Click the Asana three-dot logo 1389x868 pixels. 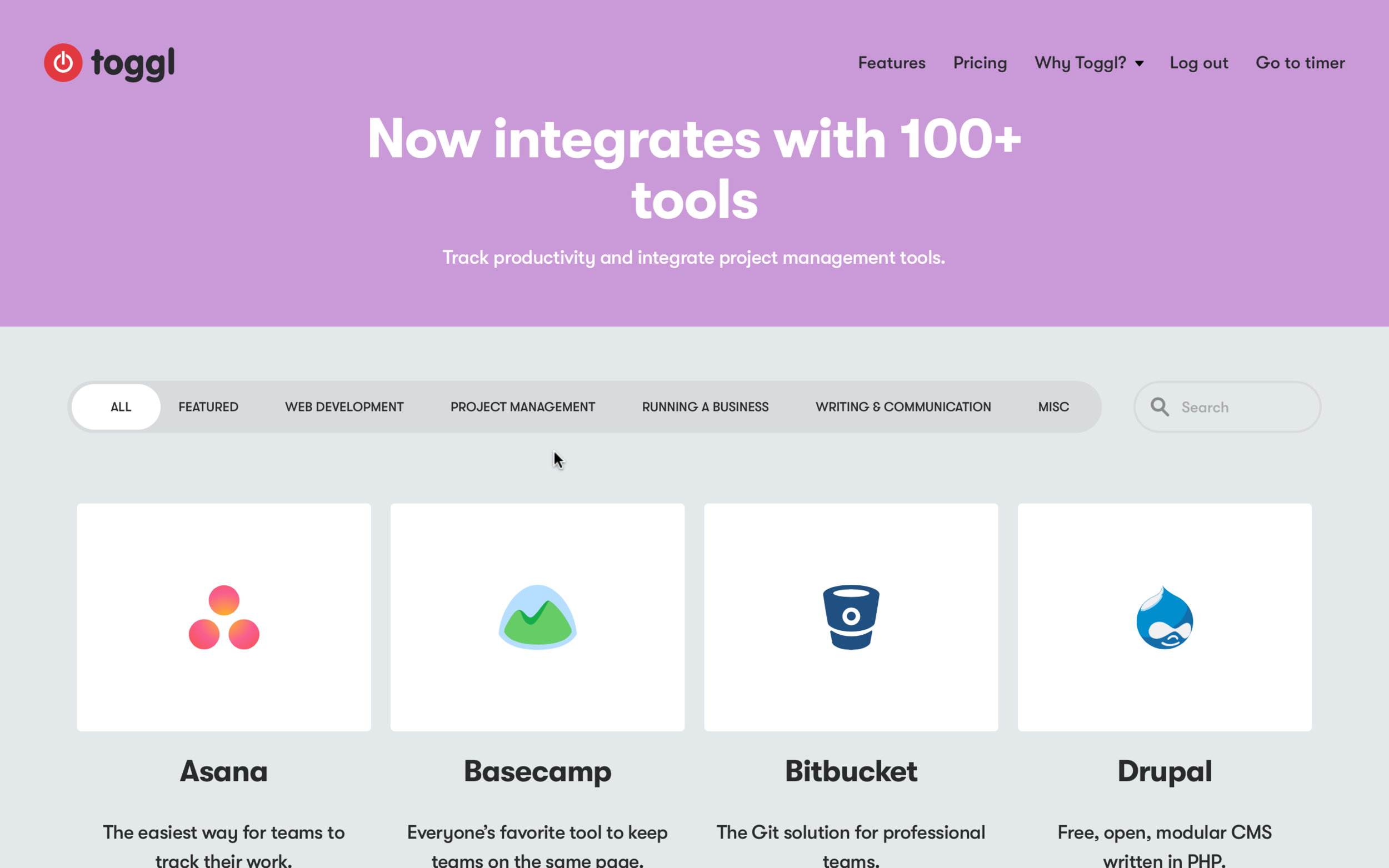pos(224,617)
